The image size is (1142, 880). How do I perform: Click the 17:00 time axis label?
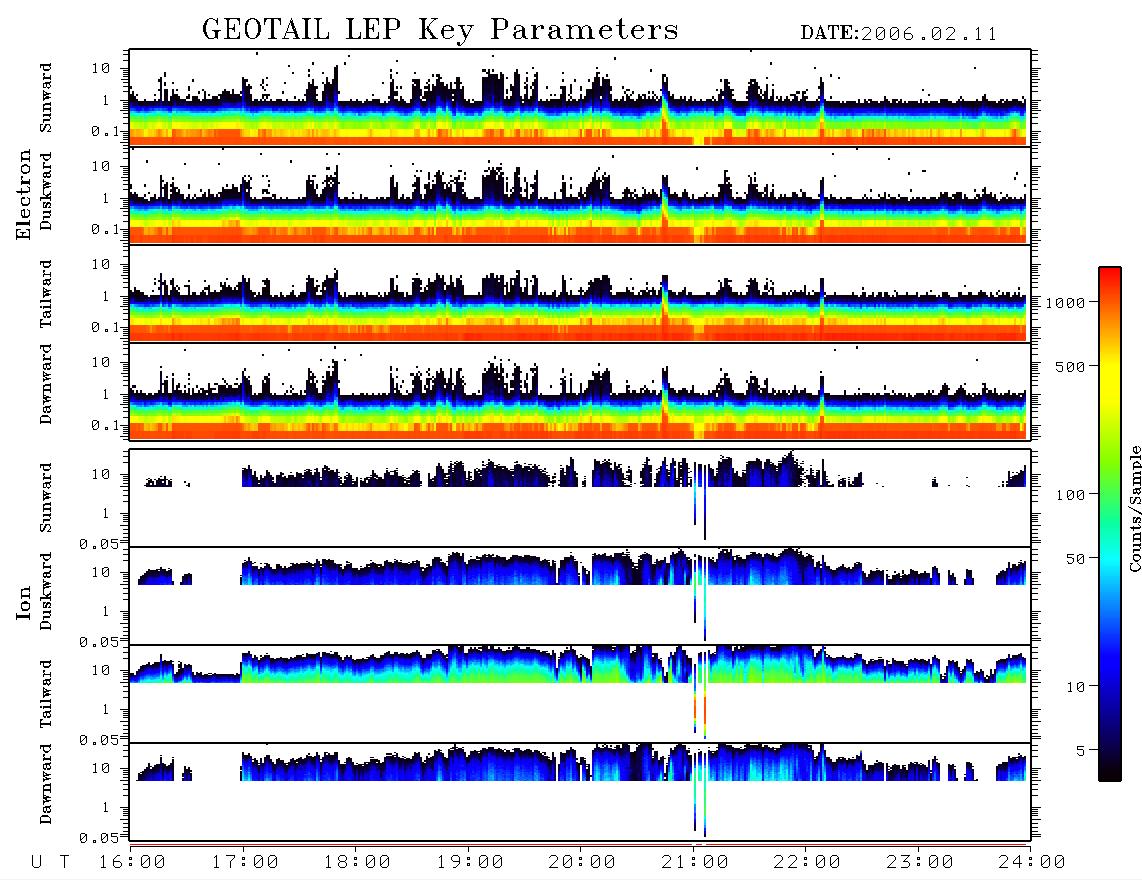click(245, 862)
